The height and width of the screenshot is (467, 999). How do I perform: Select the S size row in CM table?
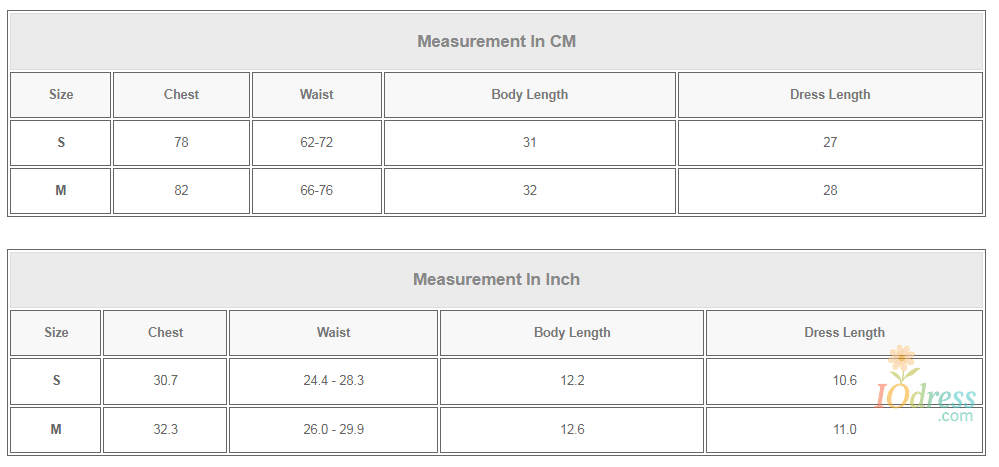coord(60,143)
